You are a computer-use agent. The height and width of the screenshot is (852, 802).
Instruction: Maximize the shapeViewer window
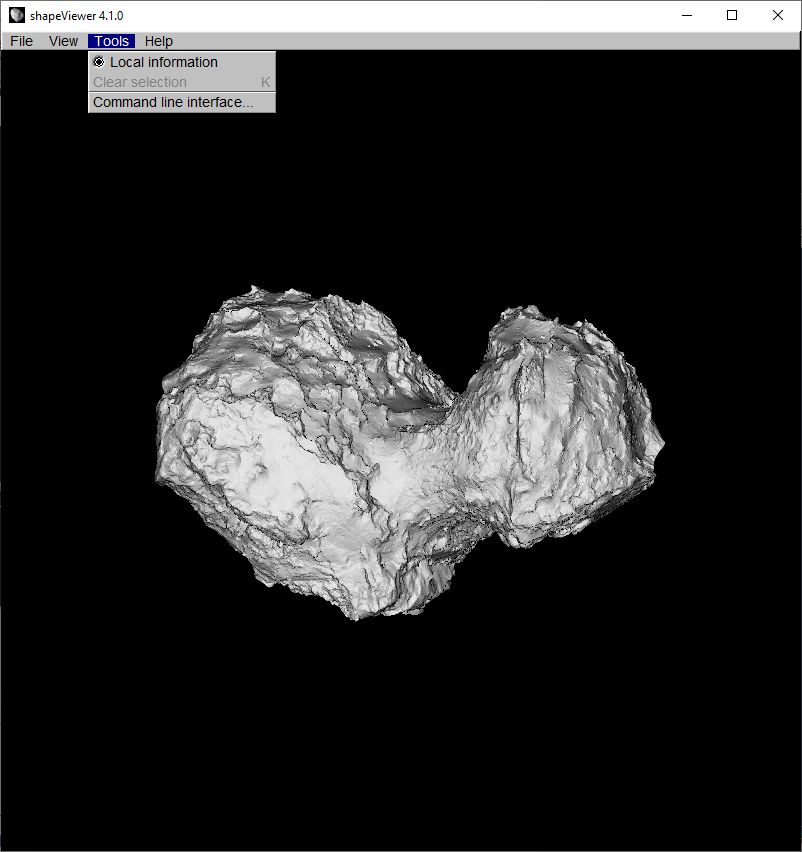732,15
